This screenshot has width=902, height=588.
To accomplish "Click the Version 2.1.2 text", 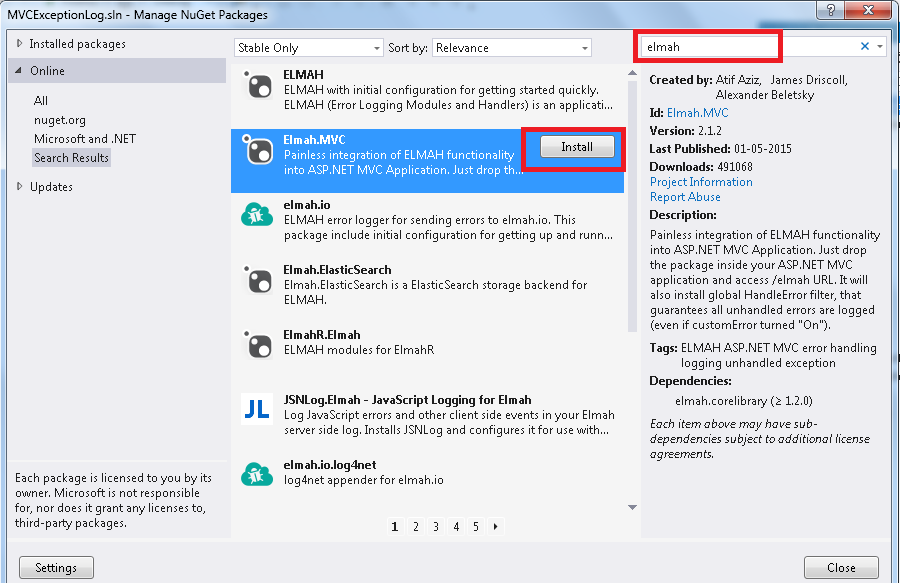I will pyautogui.click(x=686, y=131).
